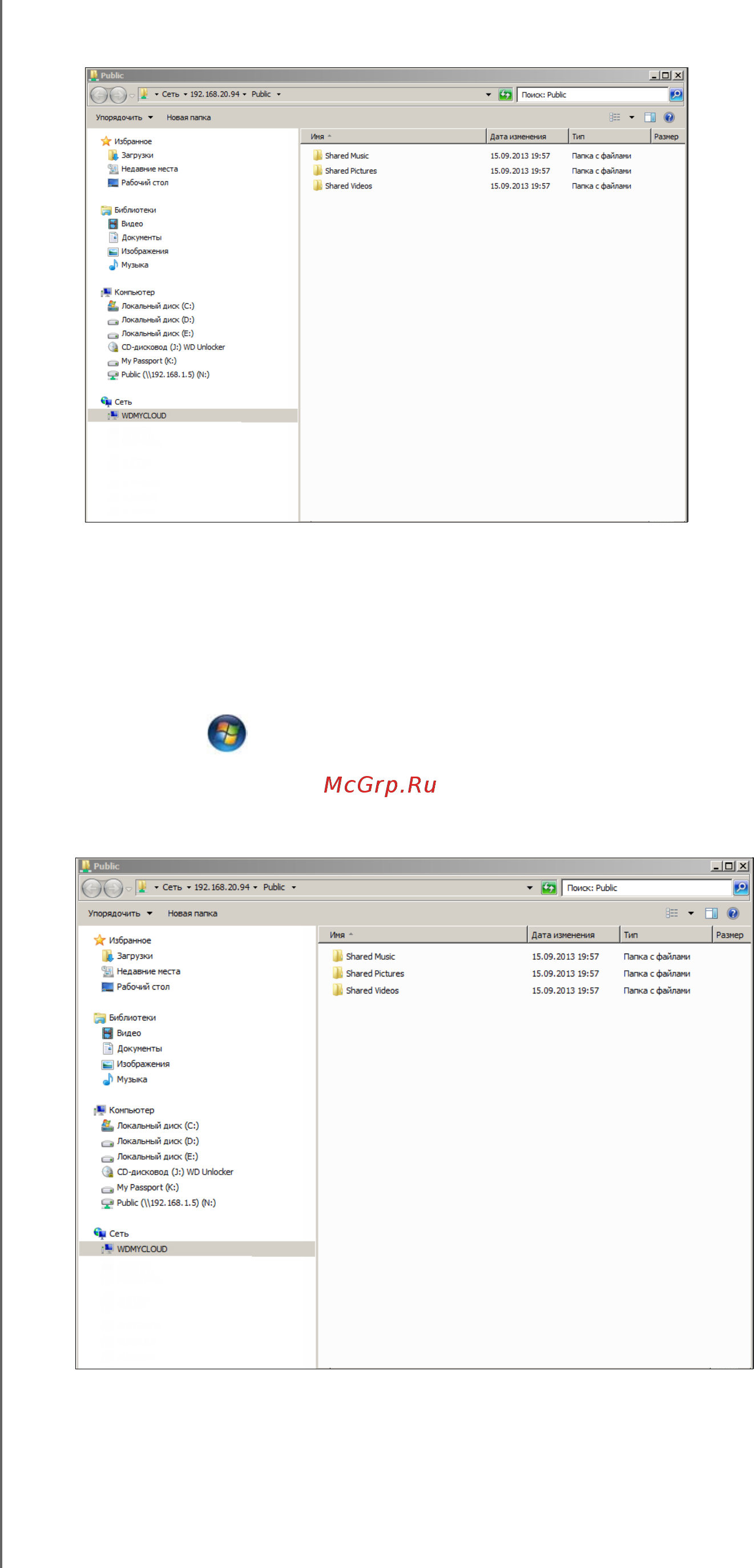754x1568 pixels.
Task: Click Размер column header in upper window
Action: [668, 136]
